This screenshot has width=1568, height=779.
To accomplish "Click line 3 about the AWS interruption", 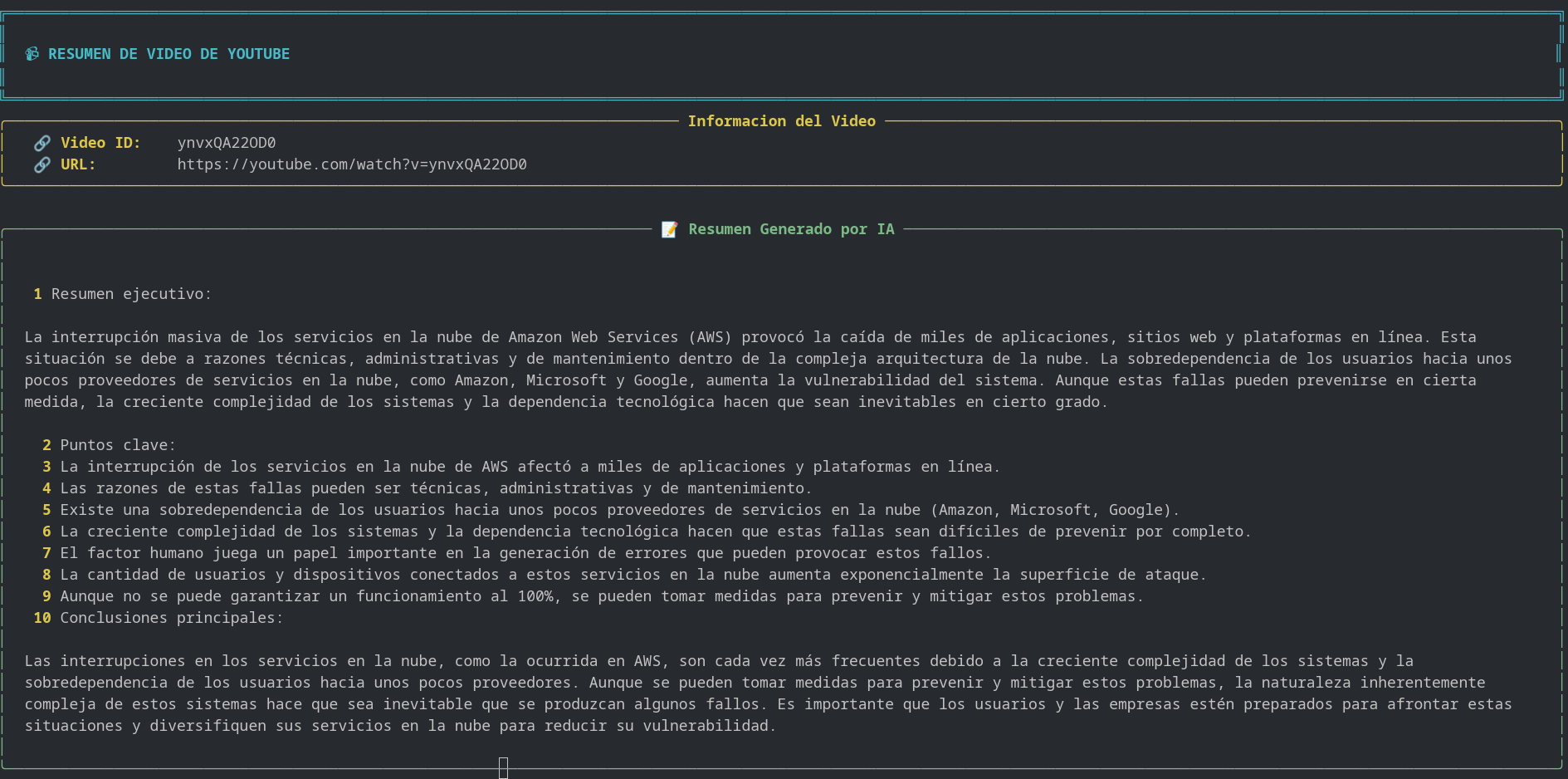I will (x=529, y=467).
